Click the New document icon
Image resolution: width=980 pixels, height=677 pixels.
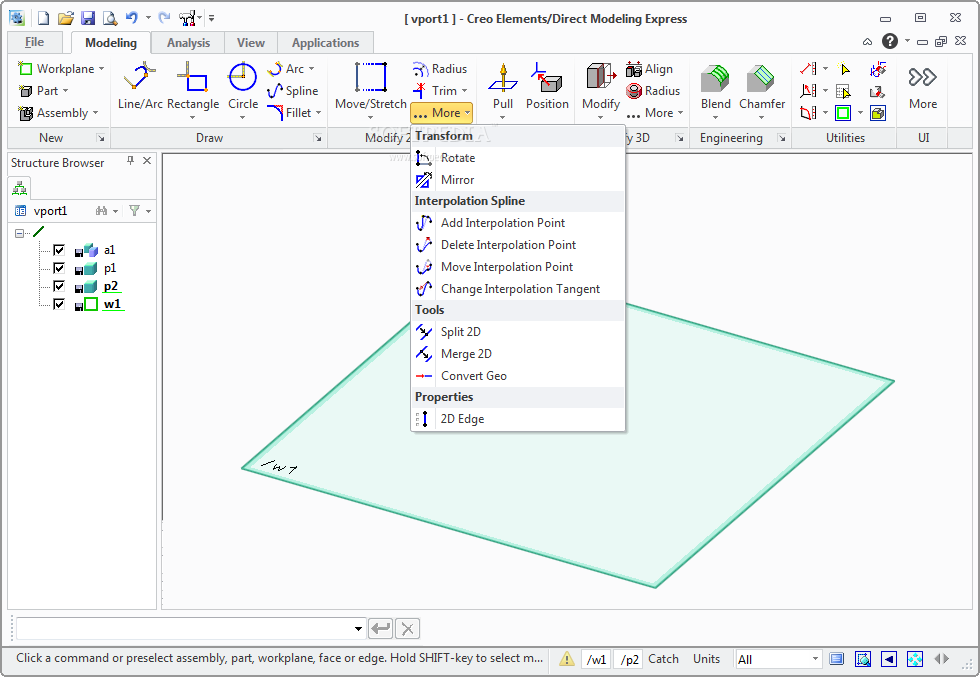pos(43,18)
